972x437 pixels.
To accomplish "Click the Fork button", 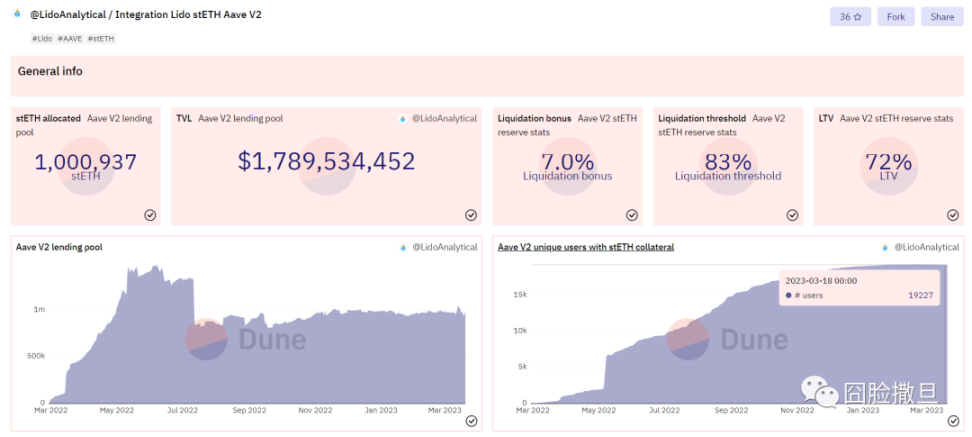I will point(895,17).
